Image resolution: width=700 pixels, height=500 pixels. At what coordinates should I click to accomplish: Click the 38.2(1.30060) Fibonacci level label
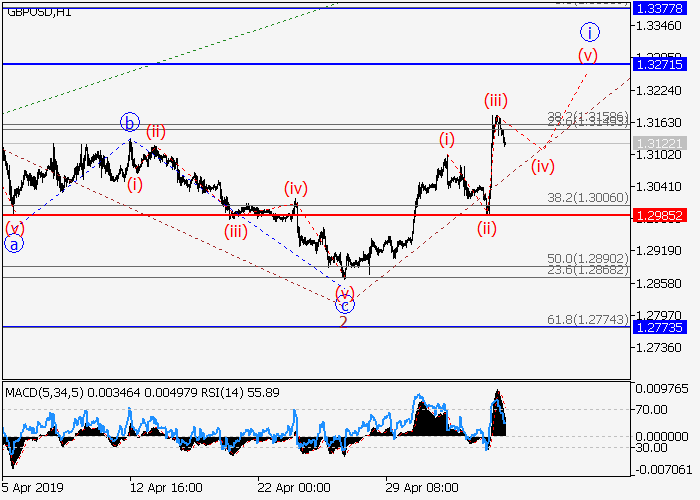point(588,198)
